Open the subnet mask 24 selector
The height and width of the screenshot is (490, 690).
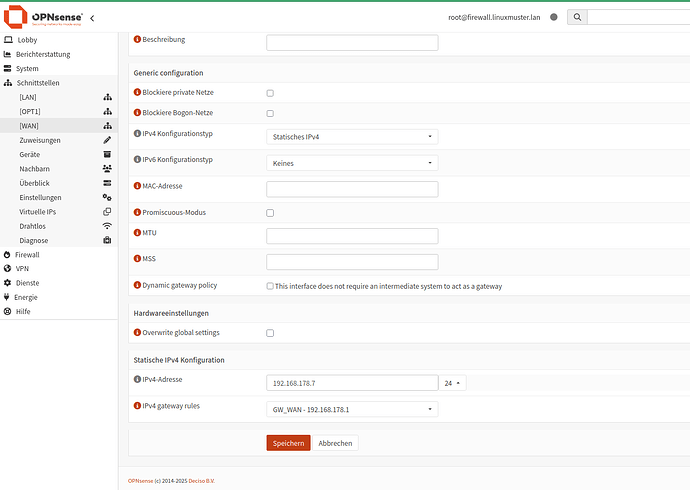pos(452,383)
